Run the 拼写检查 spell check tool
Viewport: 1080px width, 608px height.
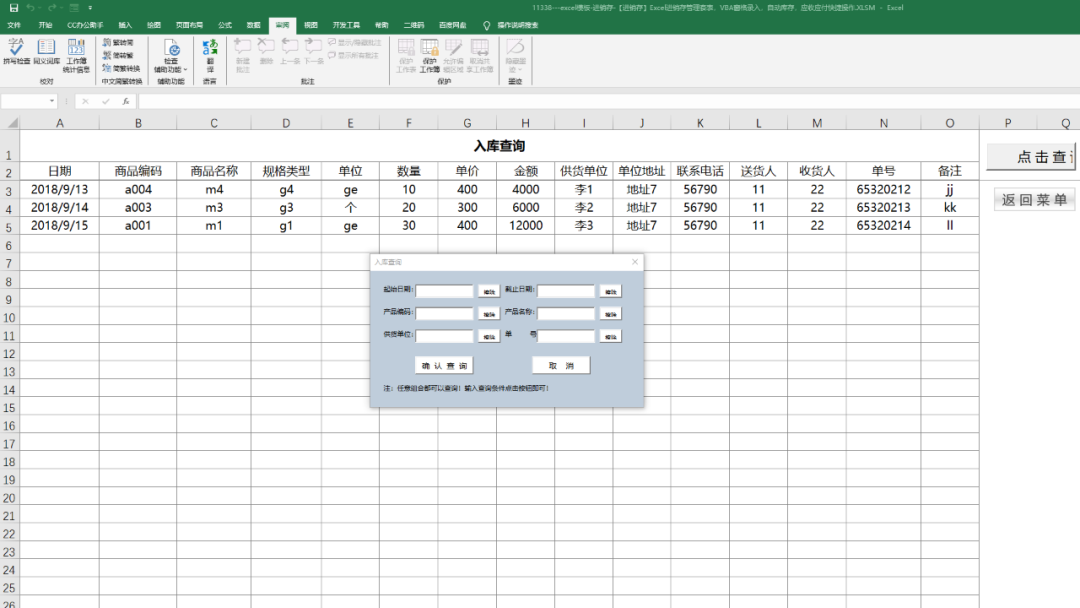(x=17, y=52)
